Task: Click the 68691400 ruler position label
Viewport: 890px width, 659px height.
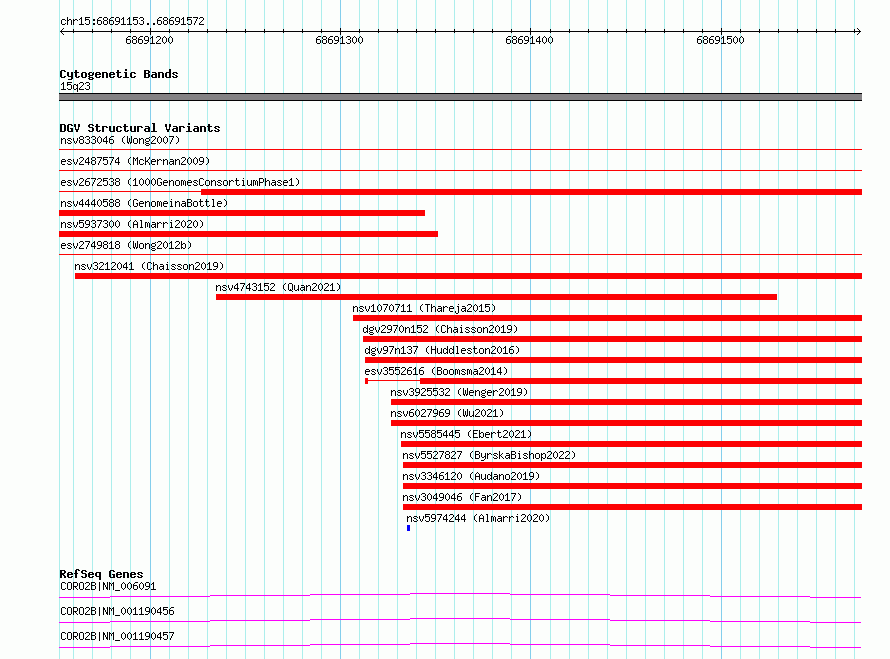Action: (x=530, y=40)
